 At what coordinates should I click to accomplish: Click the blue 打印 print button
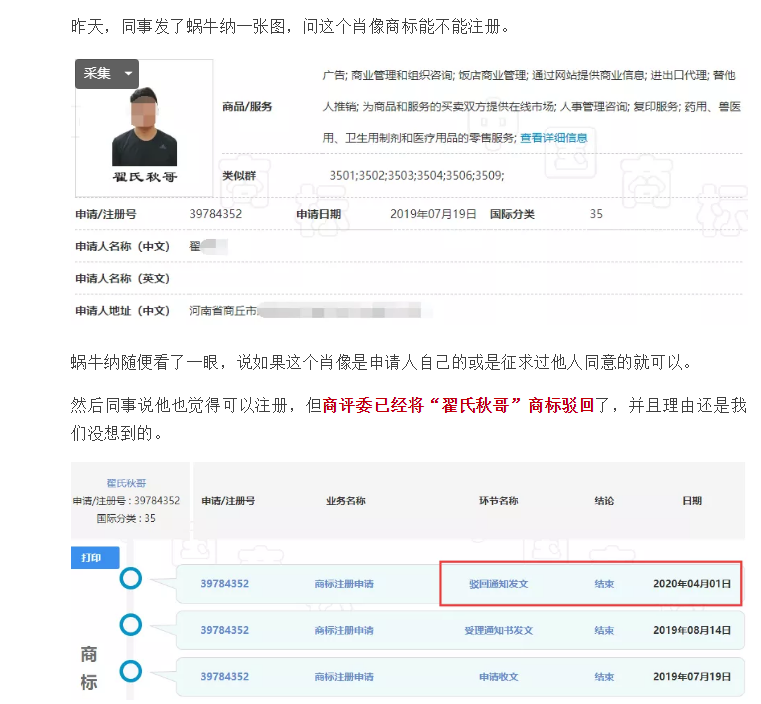tap(95, 558)
